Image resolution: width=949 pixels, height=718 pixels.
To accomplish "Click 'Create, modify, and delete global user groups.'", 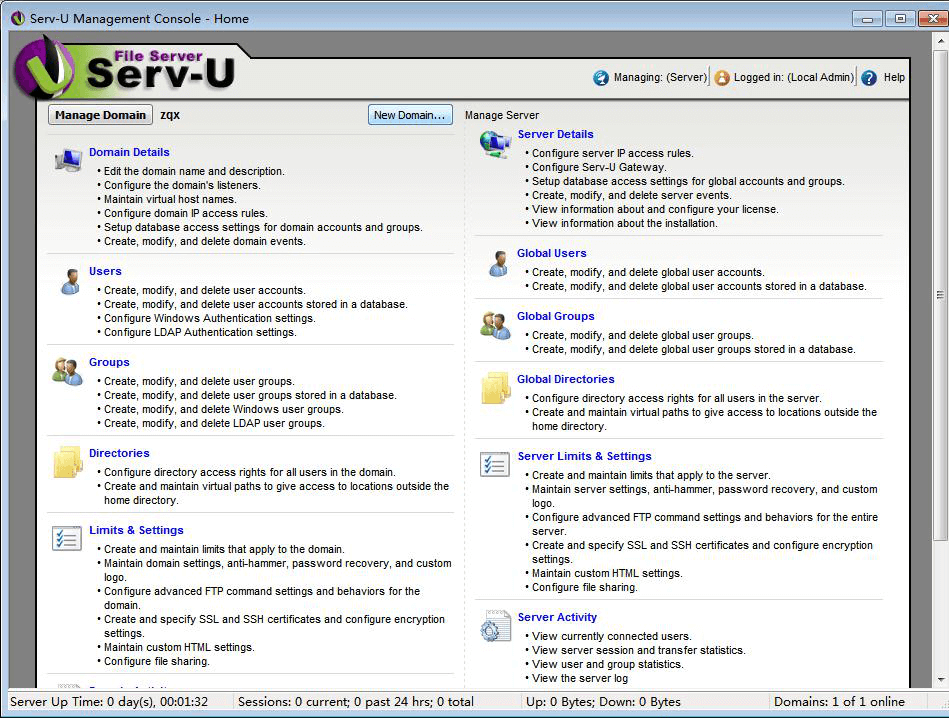I will pos(643,335).
